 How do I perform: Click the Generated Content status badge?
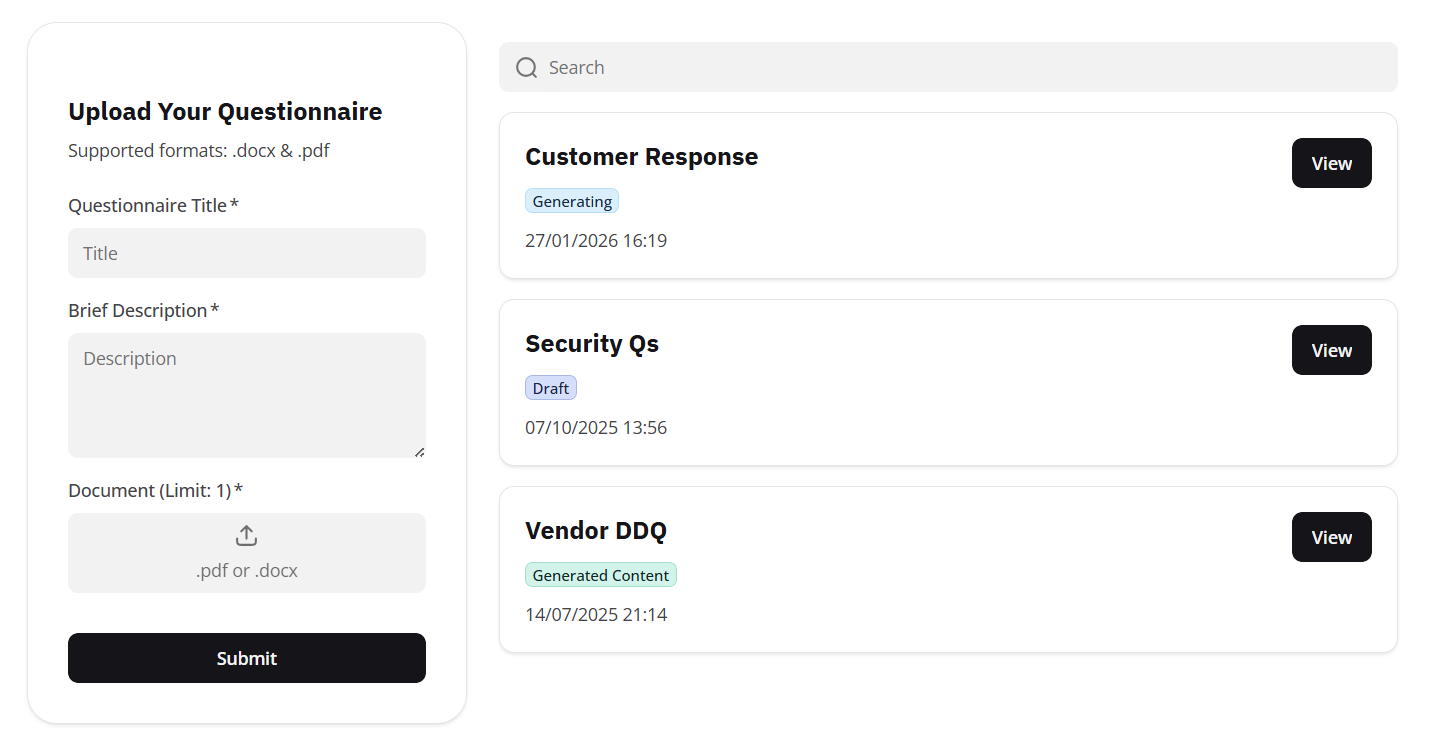(x=601, y=575)
